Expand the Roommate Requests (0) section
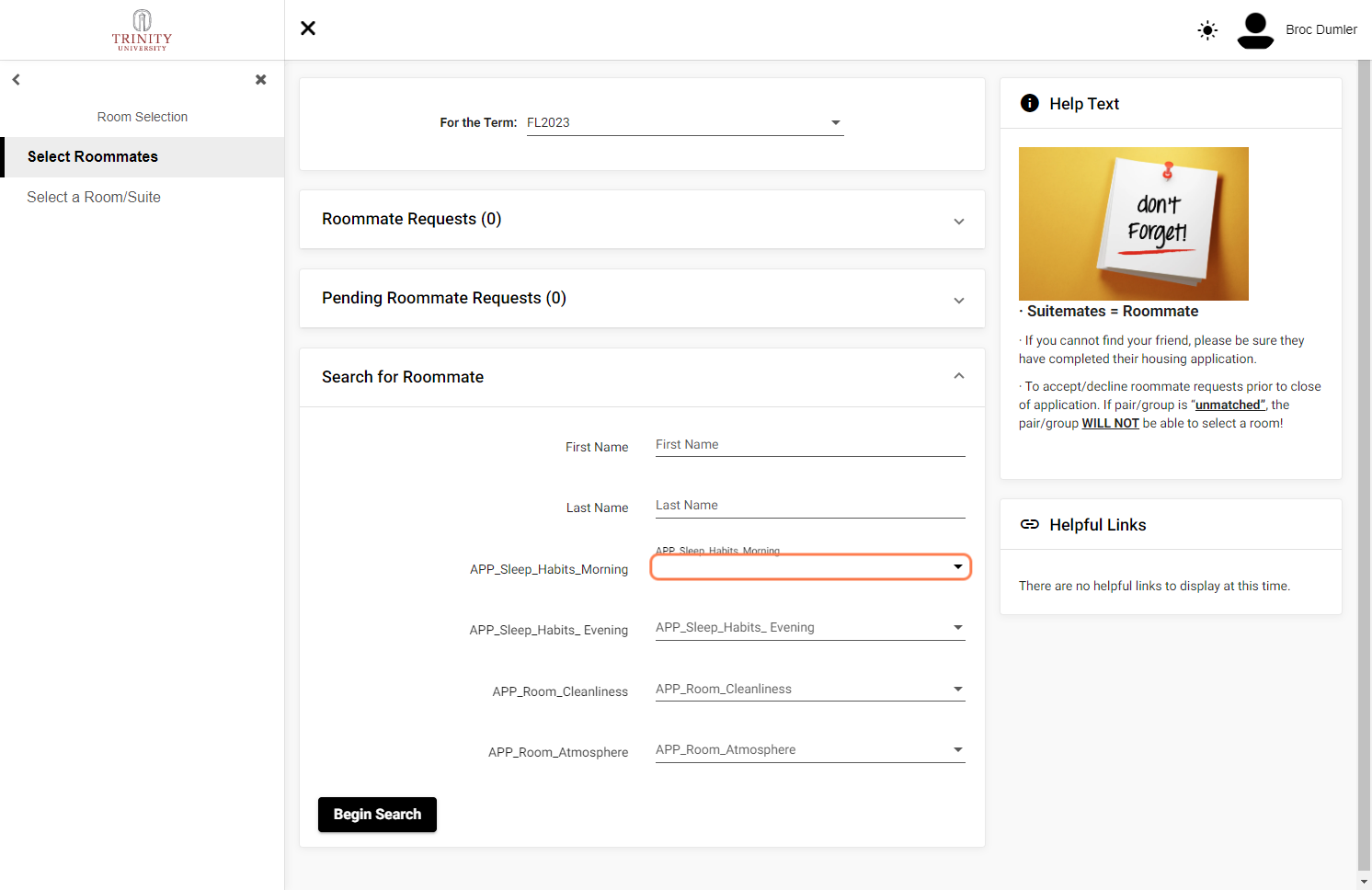Screen dimensions: 1372x890 coord(642,219)
